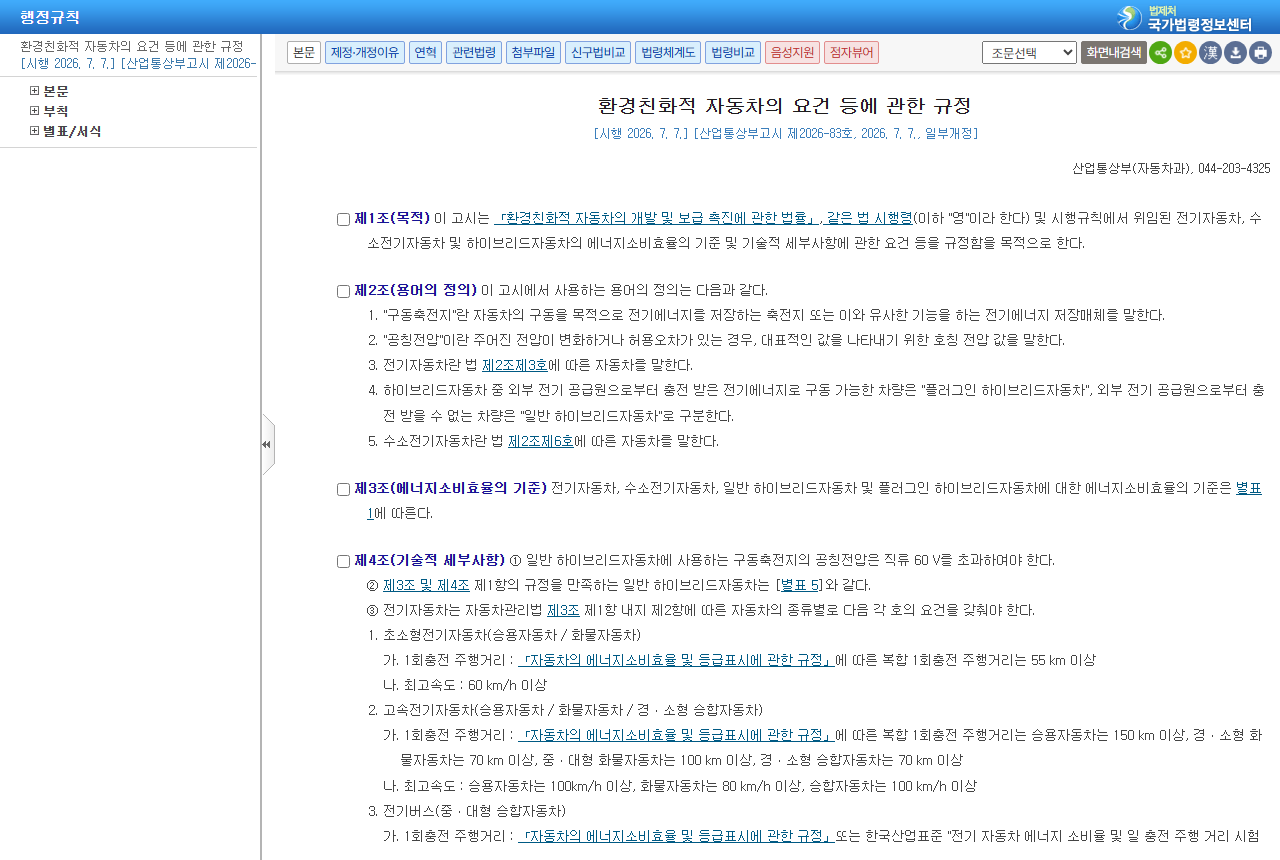1280x860 pixels.
Task: Go to the 관련법령 tab
Action: tap(474, 53)
